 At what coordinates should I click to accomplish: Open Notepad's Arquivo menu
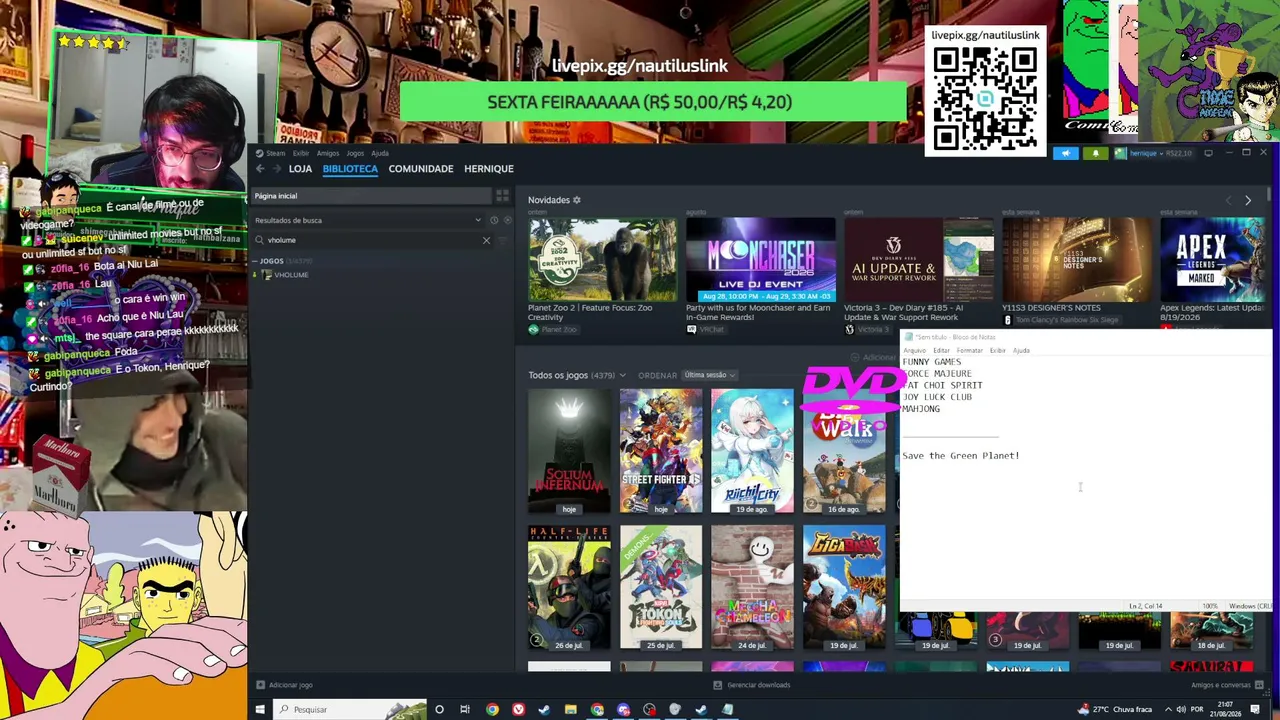pyautogui.click(x=915, y=351)
